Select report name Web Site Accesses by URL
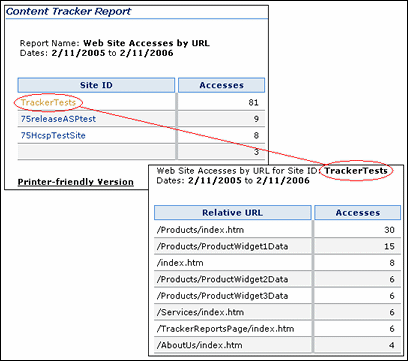This screenshot has width=408, height=361. pos(146,43)
